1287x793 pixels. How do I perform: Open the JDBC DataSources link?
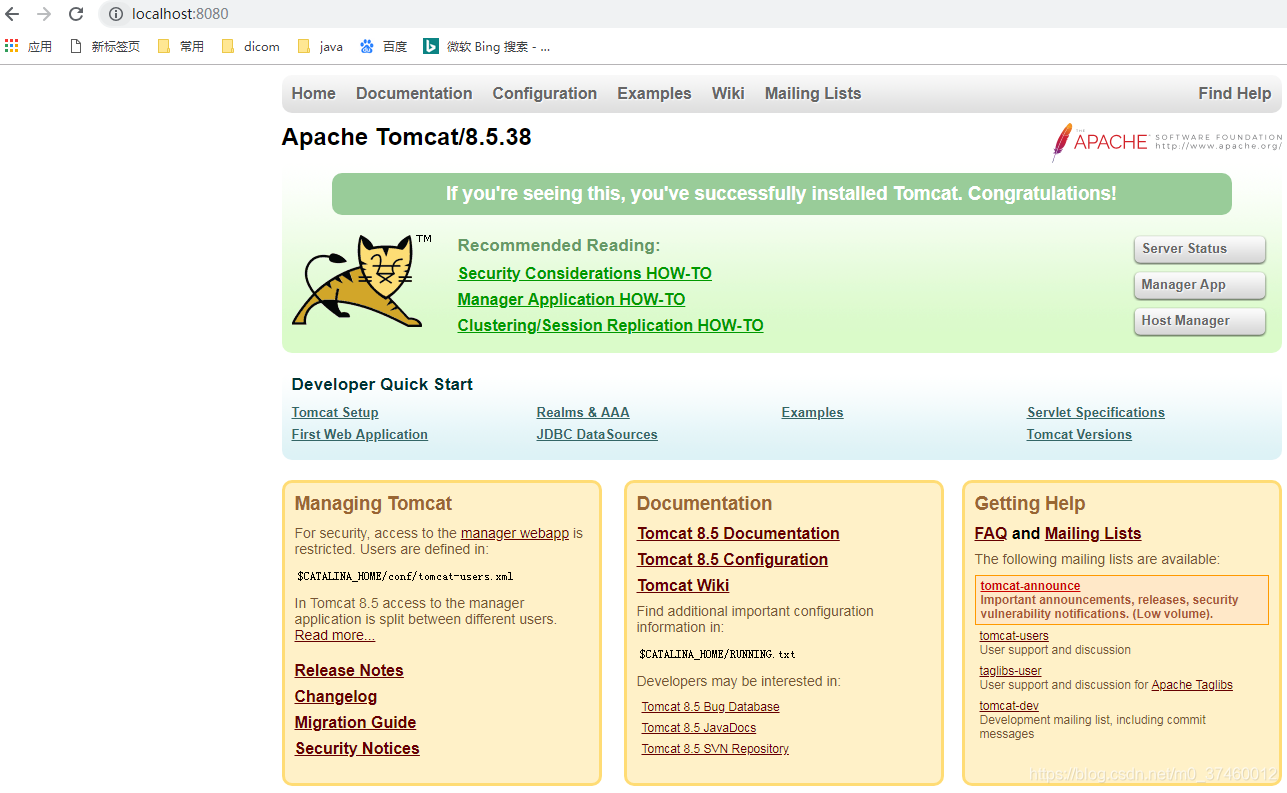(x=597, y=434)
